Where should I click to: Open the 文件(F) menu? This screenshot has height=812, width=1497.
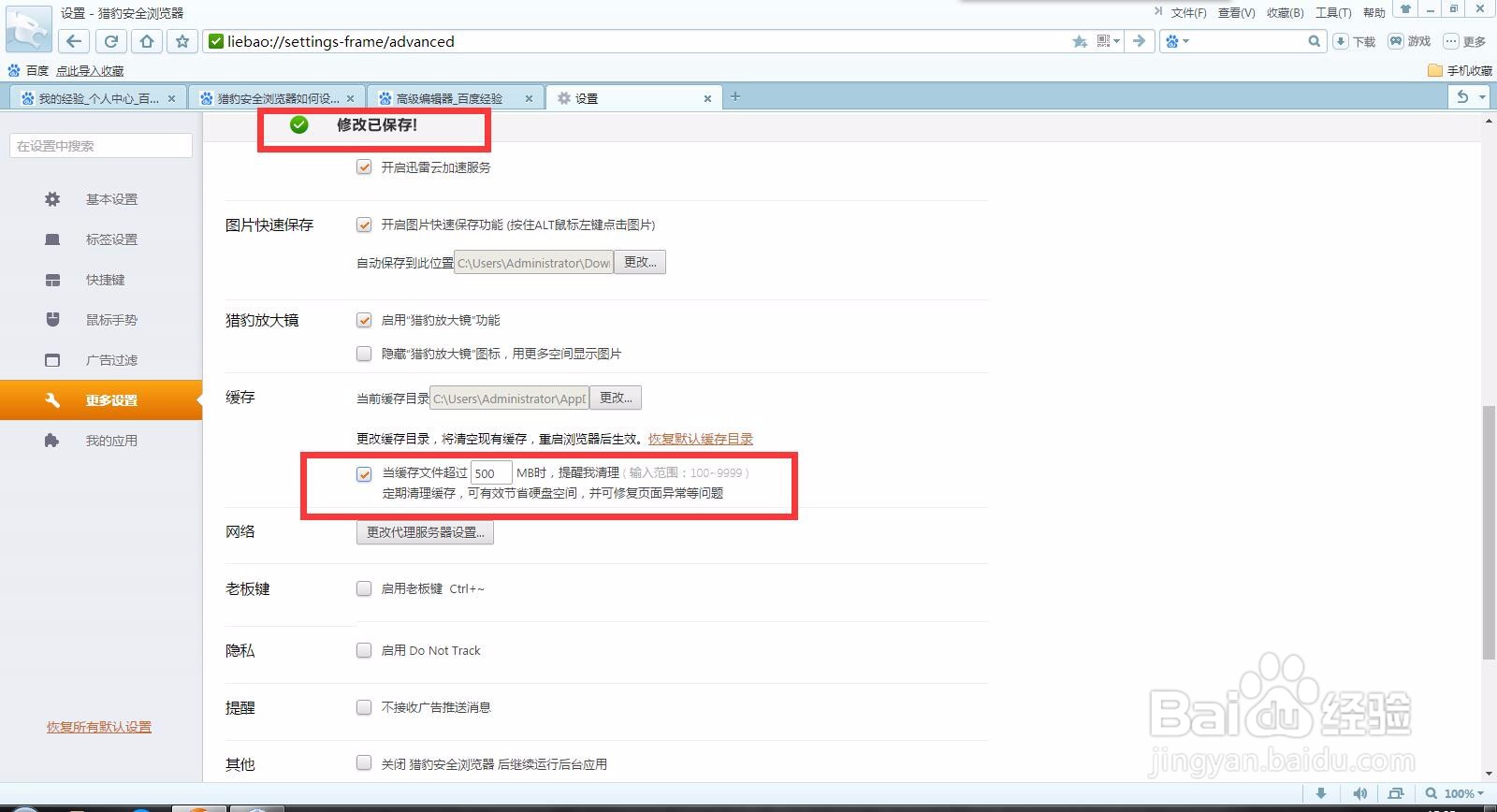click(1188, 12)
